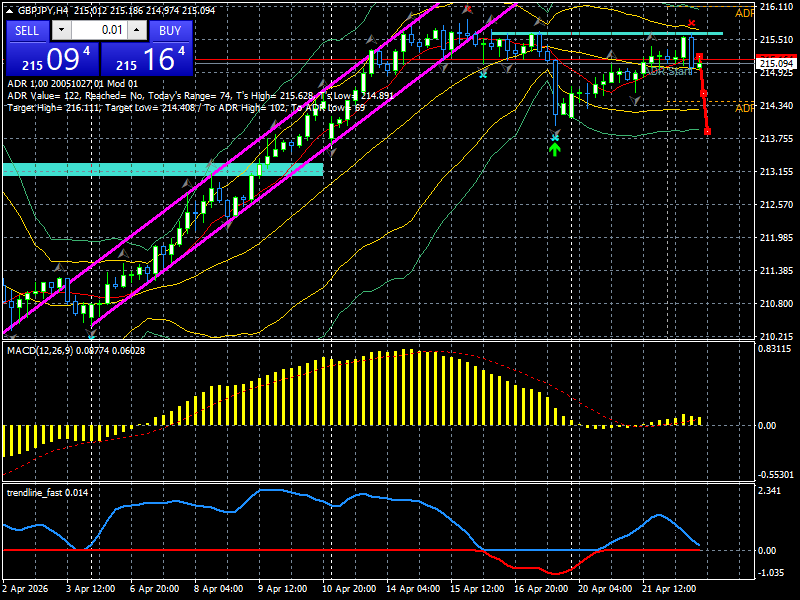Click the 211.985 price scale label
The image size is (800, 600).
[777, 237]
